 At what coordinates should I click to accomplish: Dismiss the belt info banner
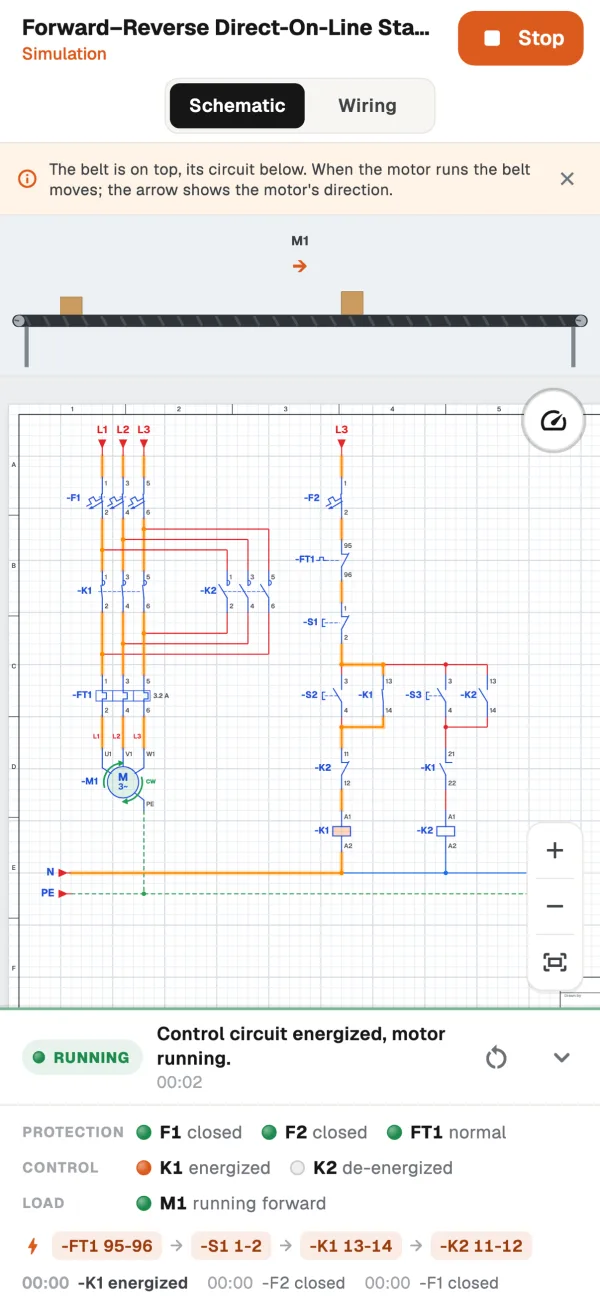(567, 179)
